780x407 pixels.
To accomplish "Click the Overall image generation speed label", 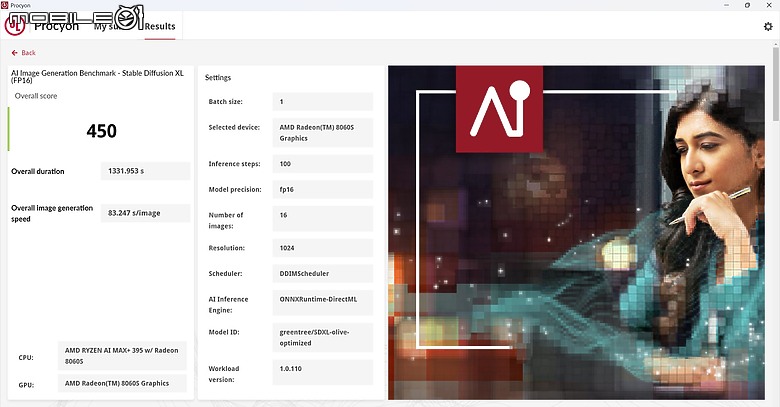I will (x=52, y=213).
